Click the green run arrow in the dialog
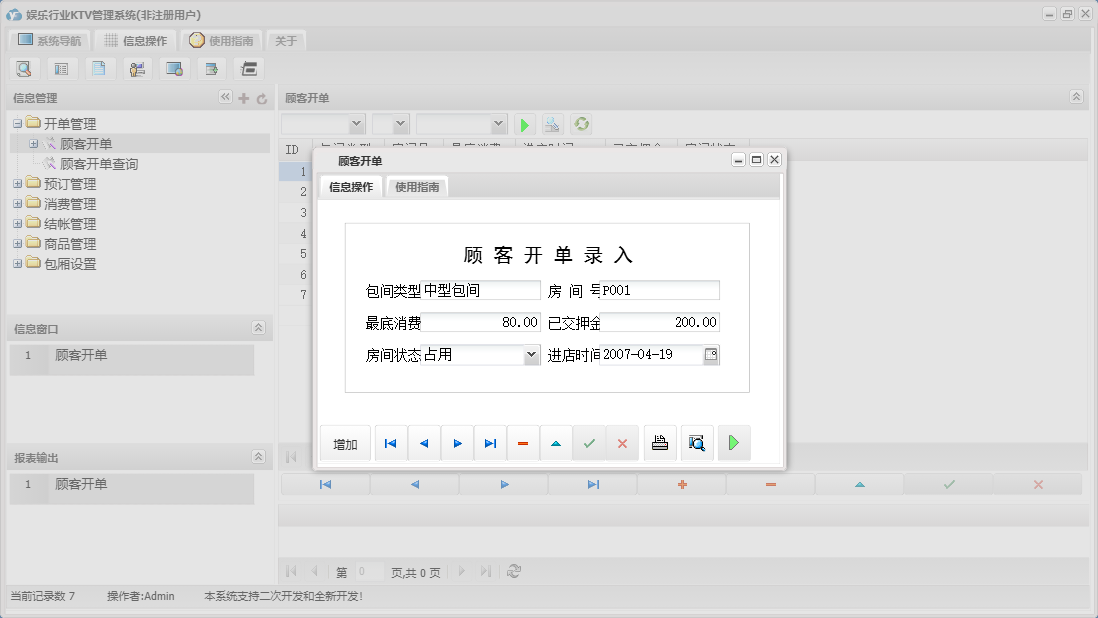 coord(733,442)
